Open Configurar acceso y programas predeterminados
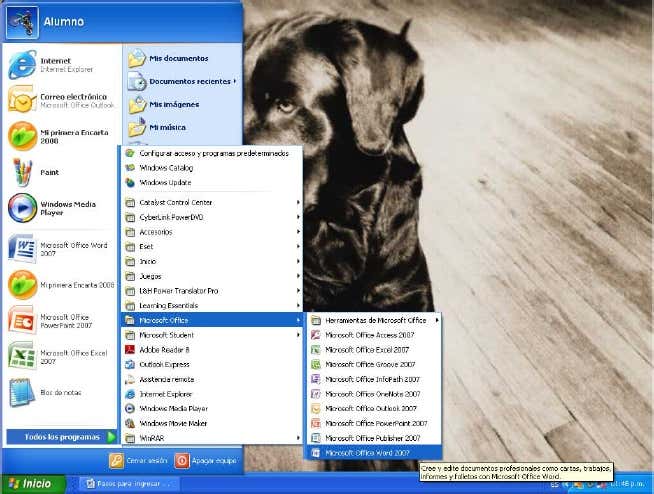654x494 pixels. tap(211, 154)
